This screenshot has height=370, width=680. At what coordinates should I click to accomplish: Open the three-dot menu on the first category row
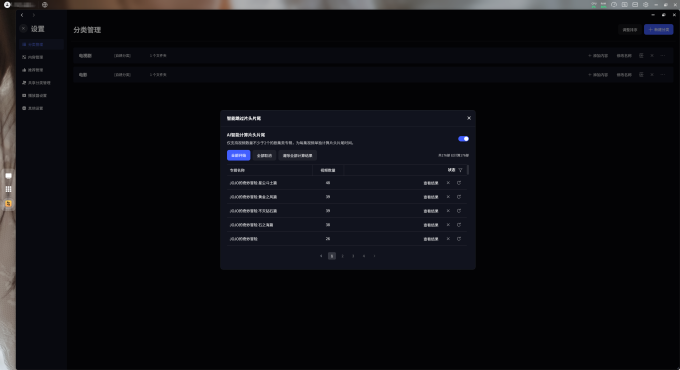coord(663,56)
